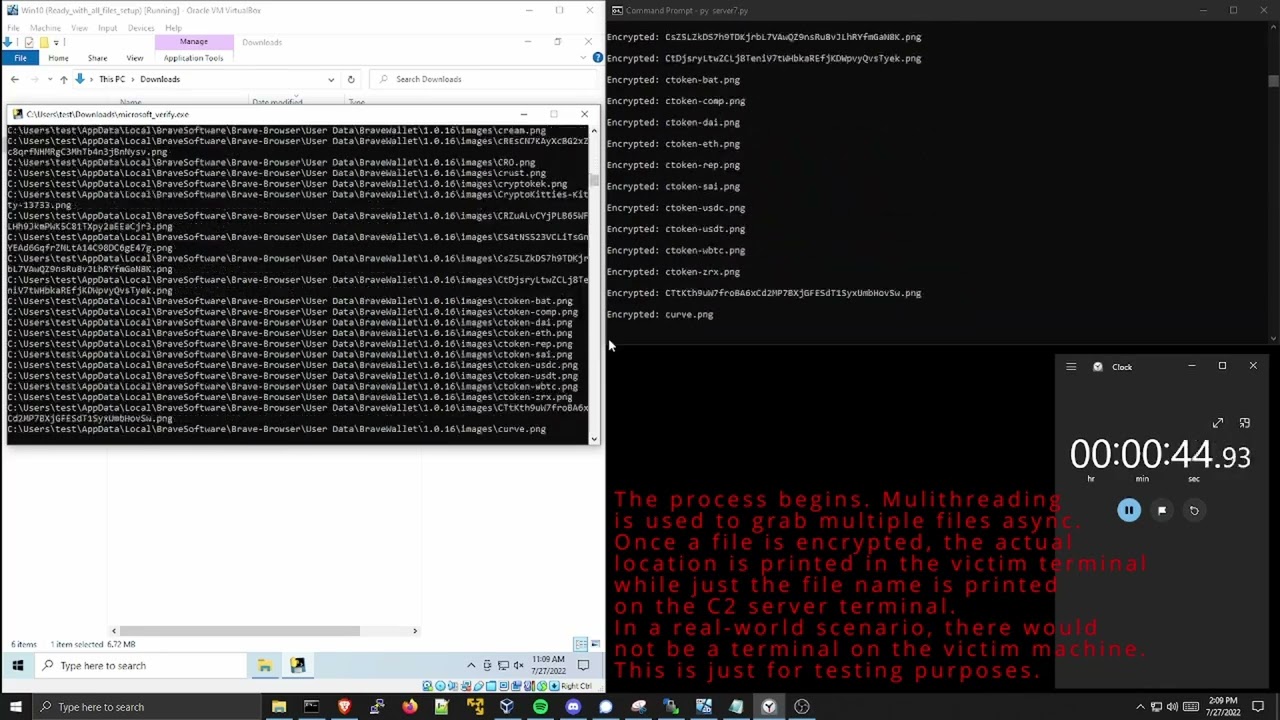
Task: Select the guest taskbar microsoft_verify console icon
Action: 297,665
